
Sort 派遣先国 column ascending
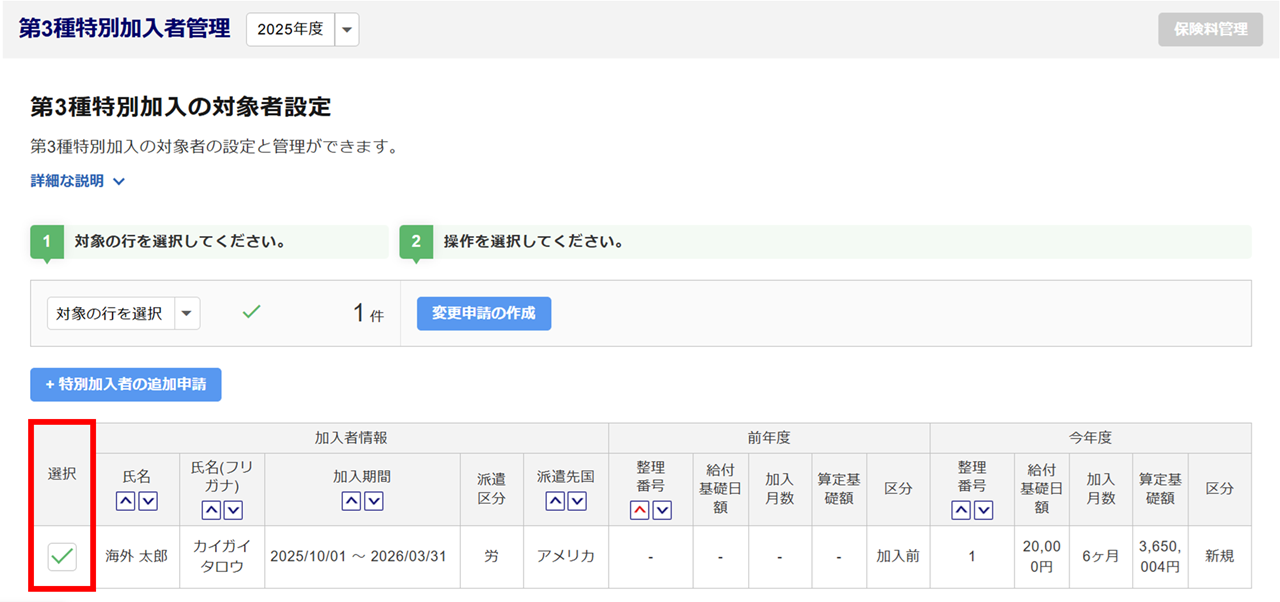[x=555, y=502]
